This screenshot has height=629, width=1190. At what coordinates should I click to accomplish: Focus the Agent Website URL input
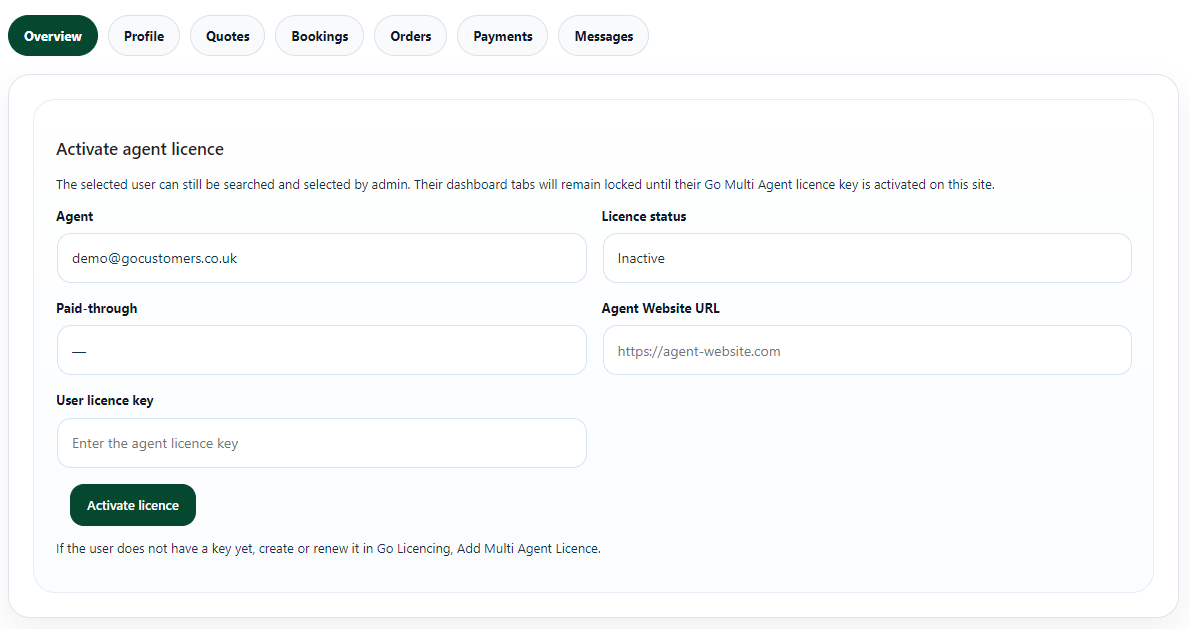[867, 351]
